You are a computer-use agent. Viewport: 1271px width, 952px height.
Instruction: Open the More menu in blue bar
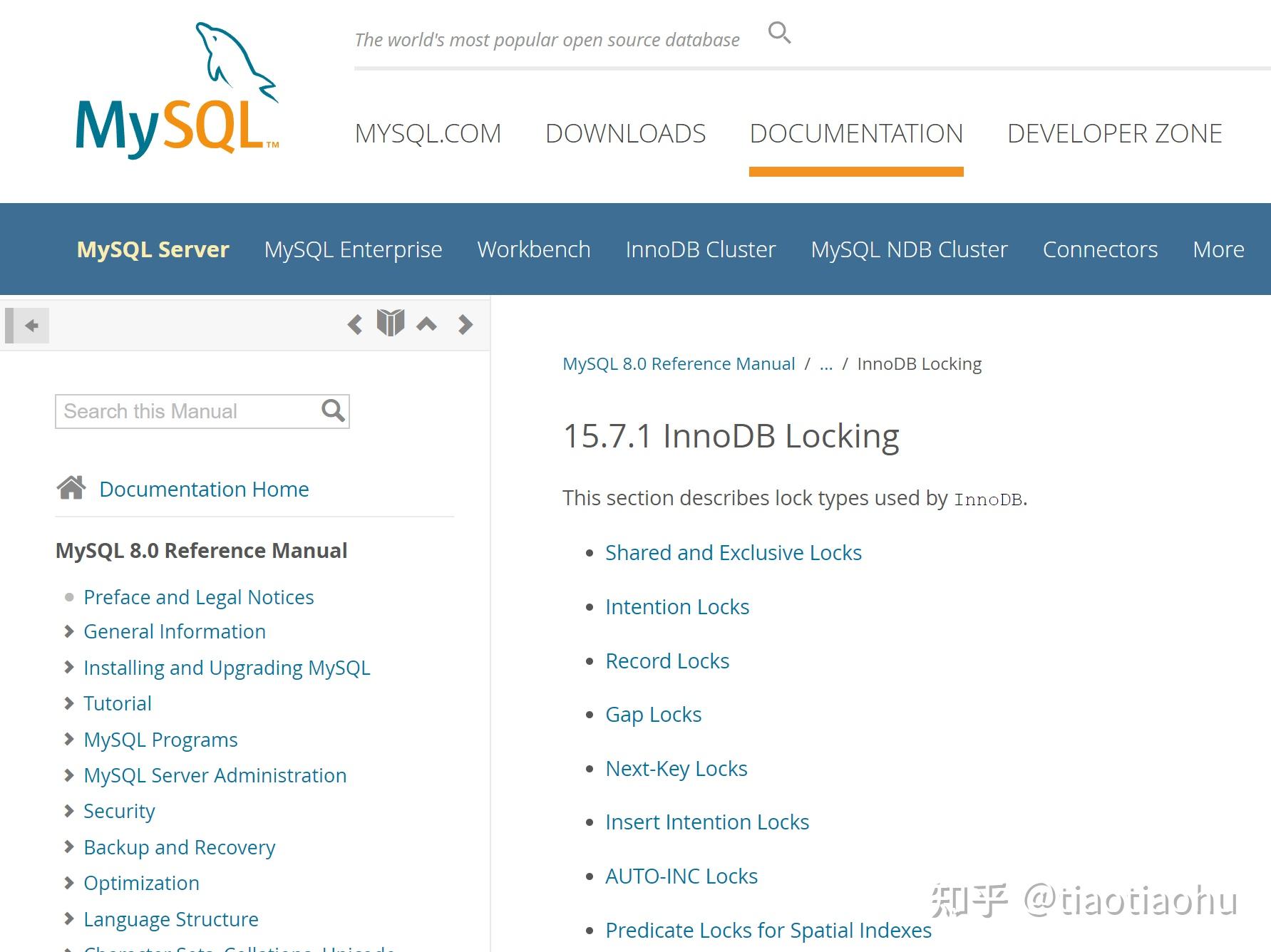tap(1218, 249)
